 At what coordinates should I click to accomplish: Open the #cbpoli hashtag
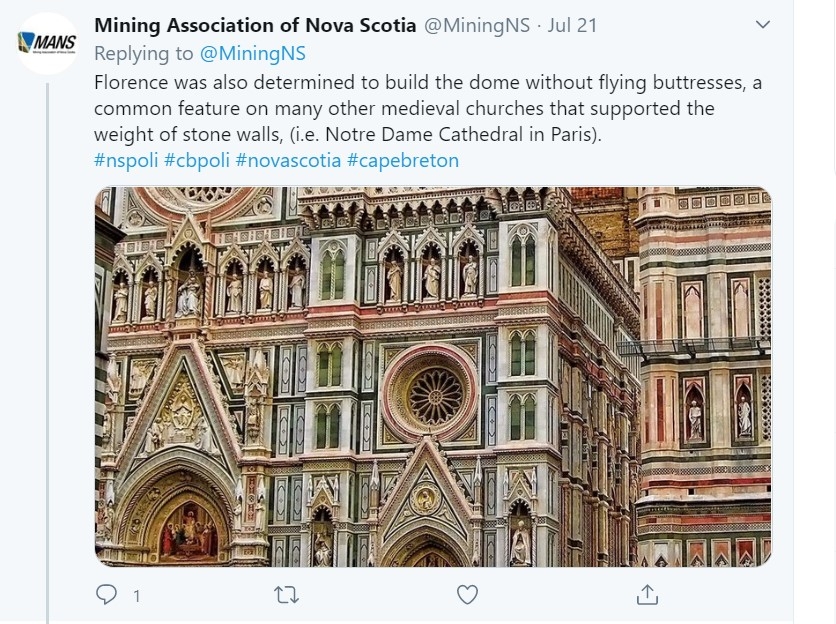click(x=197, y=160)
